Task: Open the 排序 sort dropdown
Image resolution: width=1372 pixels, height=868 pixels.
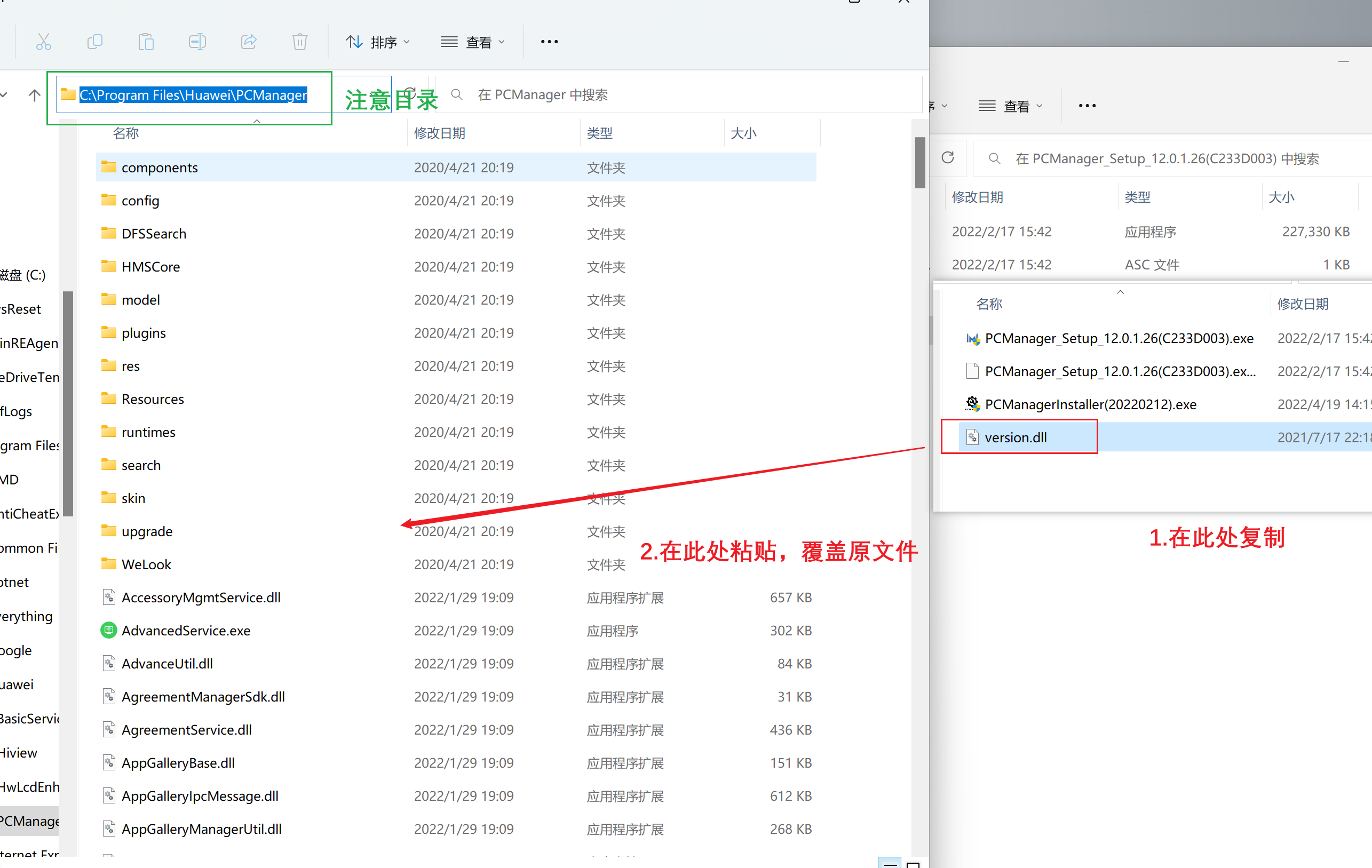Action: [378, 42]
